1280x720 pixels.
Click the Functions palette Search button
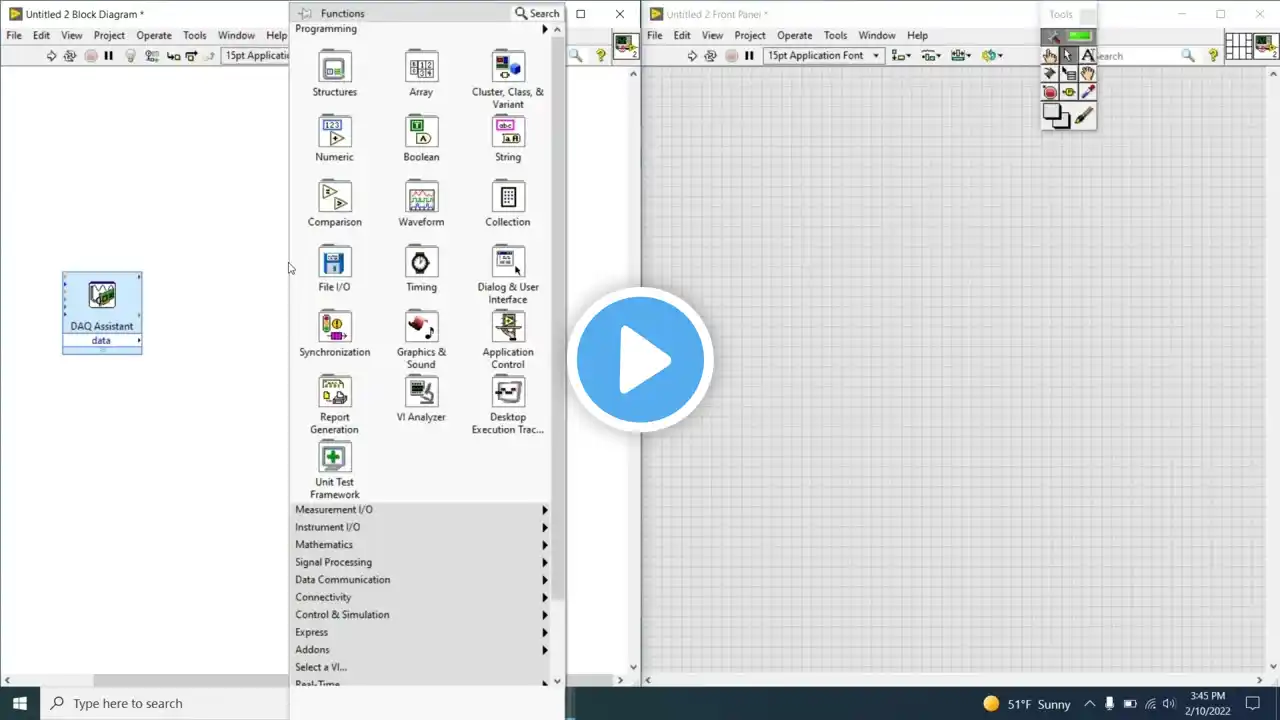tap(538, 13)
